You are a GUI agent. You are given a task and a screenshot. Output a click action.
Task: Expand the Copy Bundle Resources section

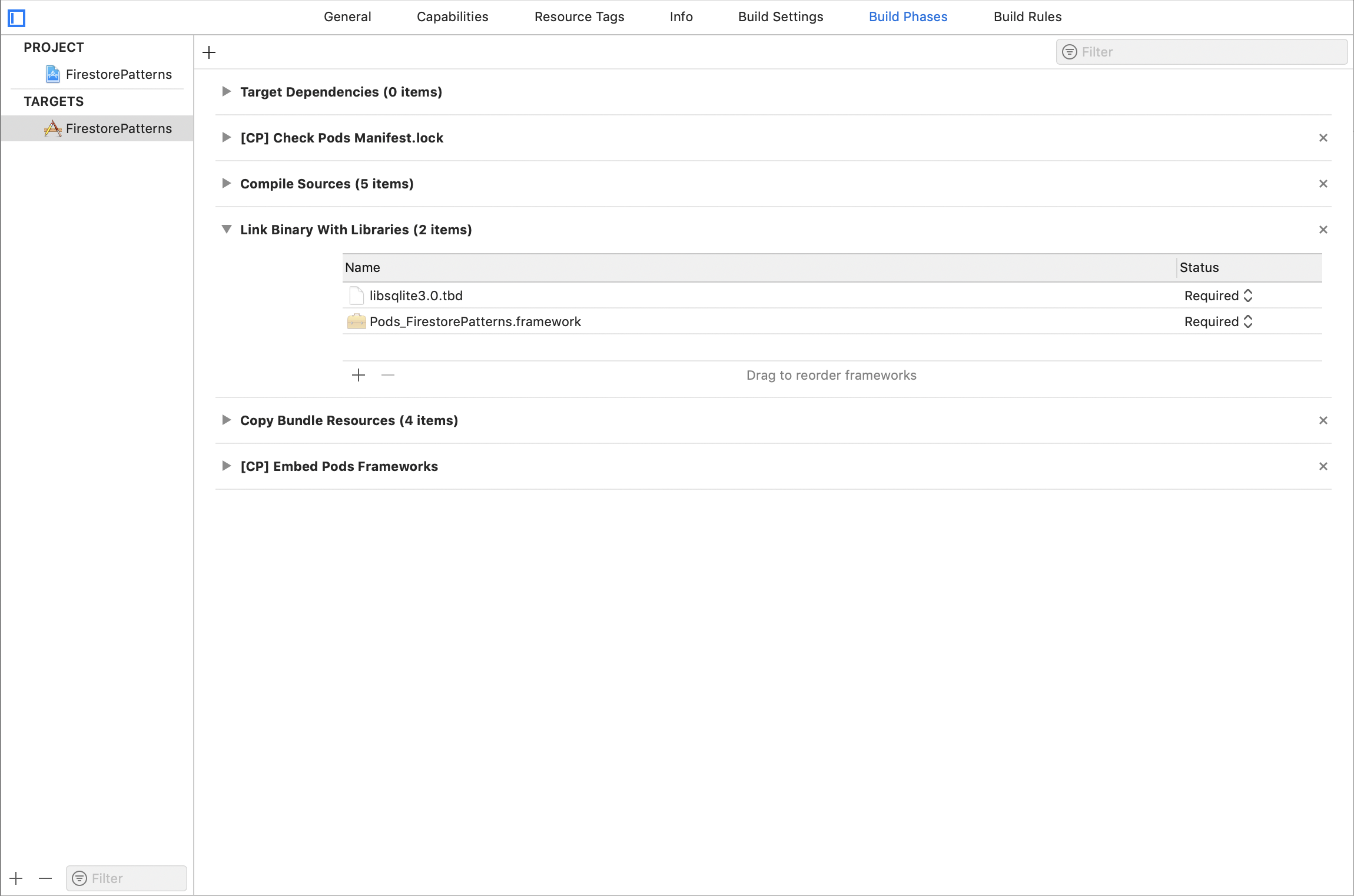(x=227, y=420)
